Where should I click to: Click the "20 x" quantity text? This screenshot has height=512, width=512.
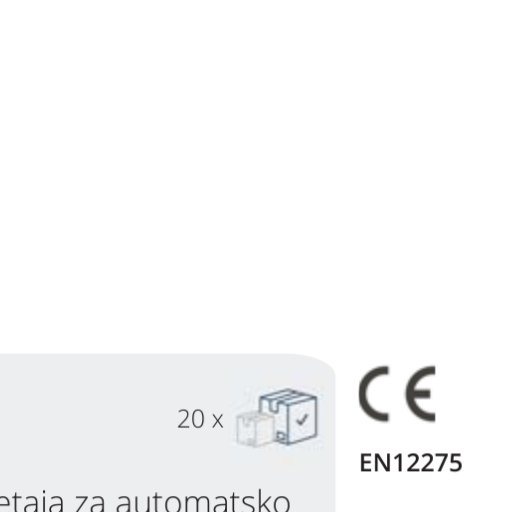[x=200, y=419]
